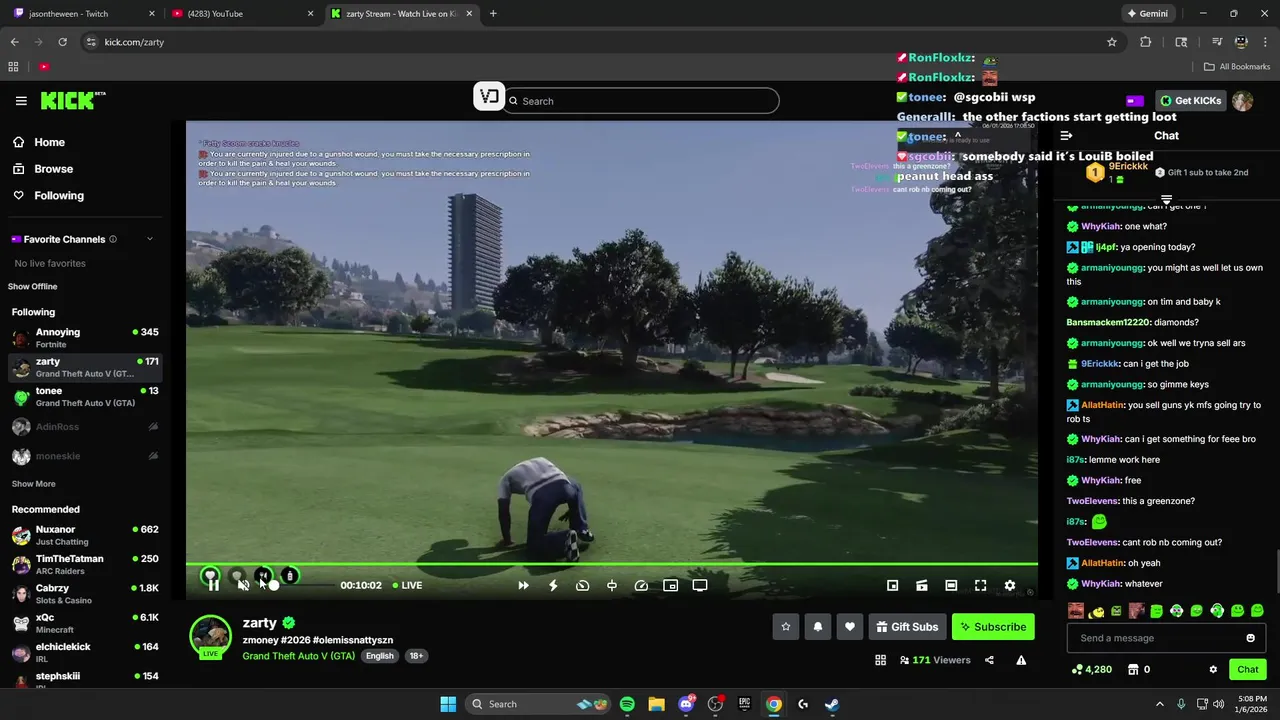
Task: Click the monitor screen icon in player
Action: pyautogui.click(x=700, y=585)
